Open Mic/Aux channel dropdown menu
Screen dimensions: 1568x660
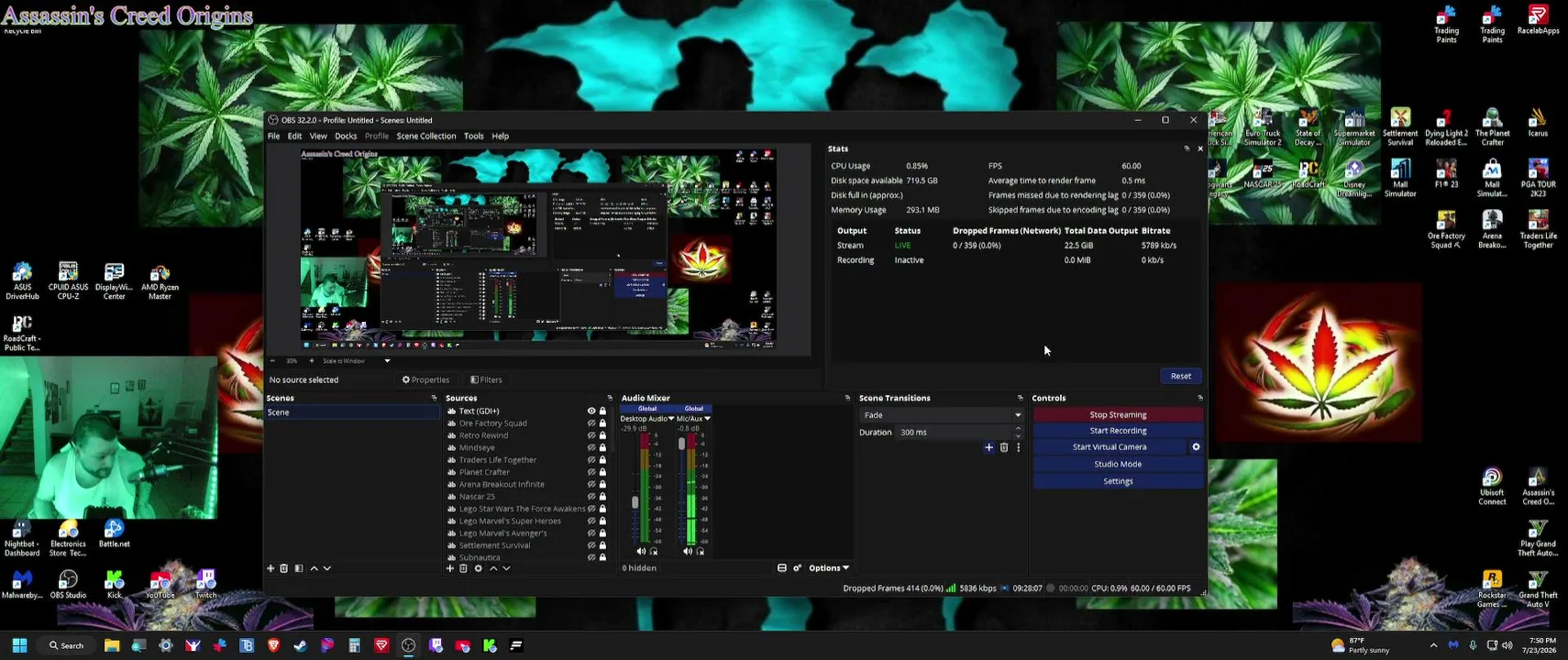tap(707, 419)
